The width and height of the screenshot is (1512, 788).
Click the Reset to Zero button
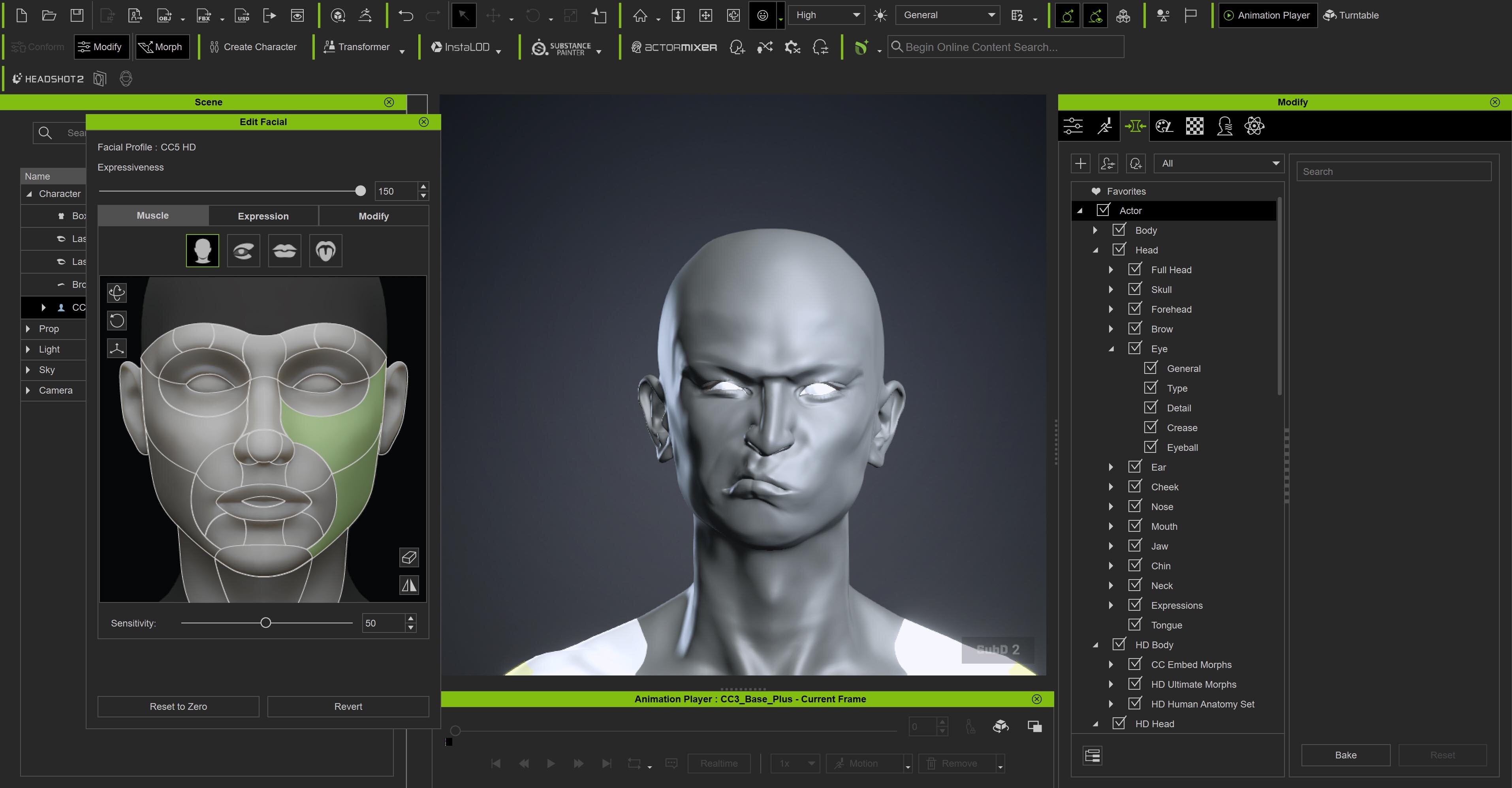(x=178, y=706)
